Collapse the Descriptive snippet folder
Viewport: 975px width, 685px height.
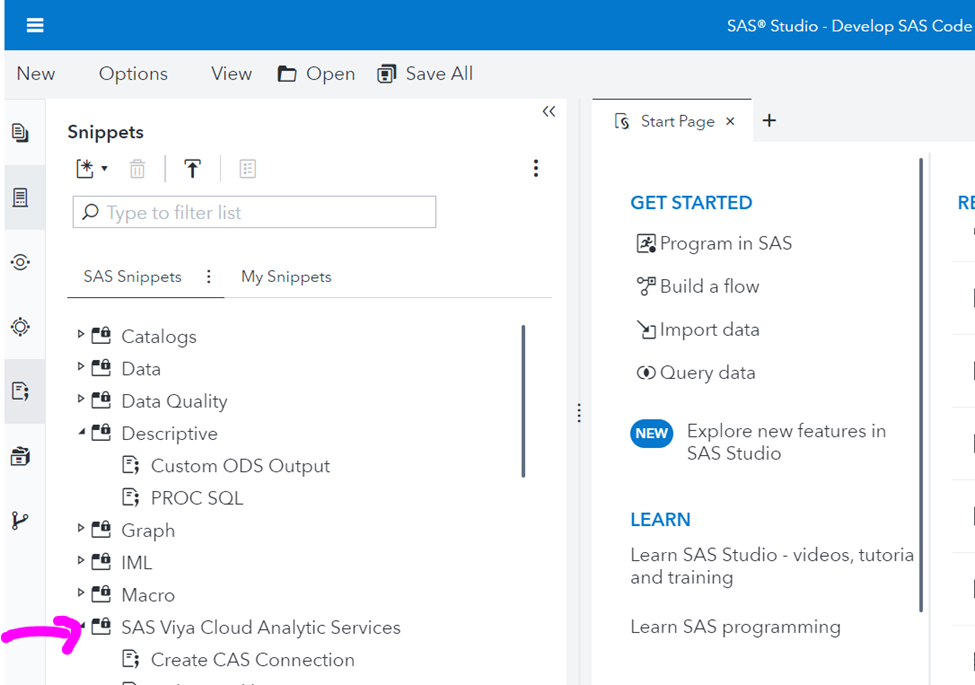[x=81, y=433]
